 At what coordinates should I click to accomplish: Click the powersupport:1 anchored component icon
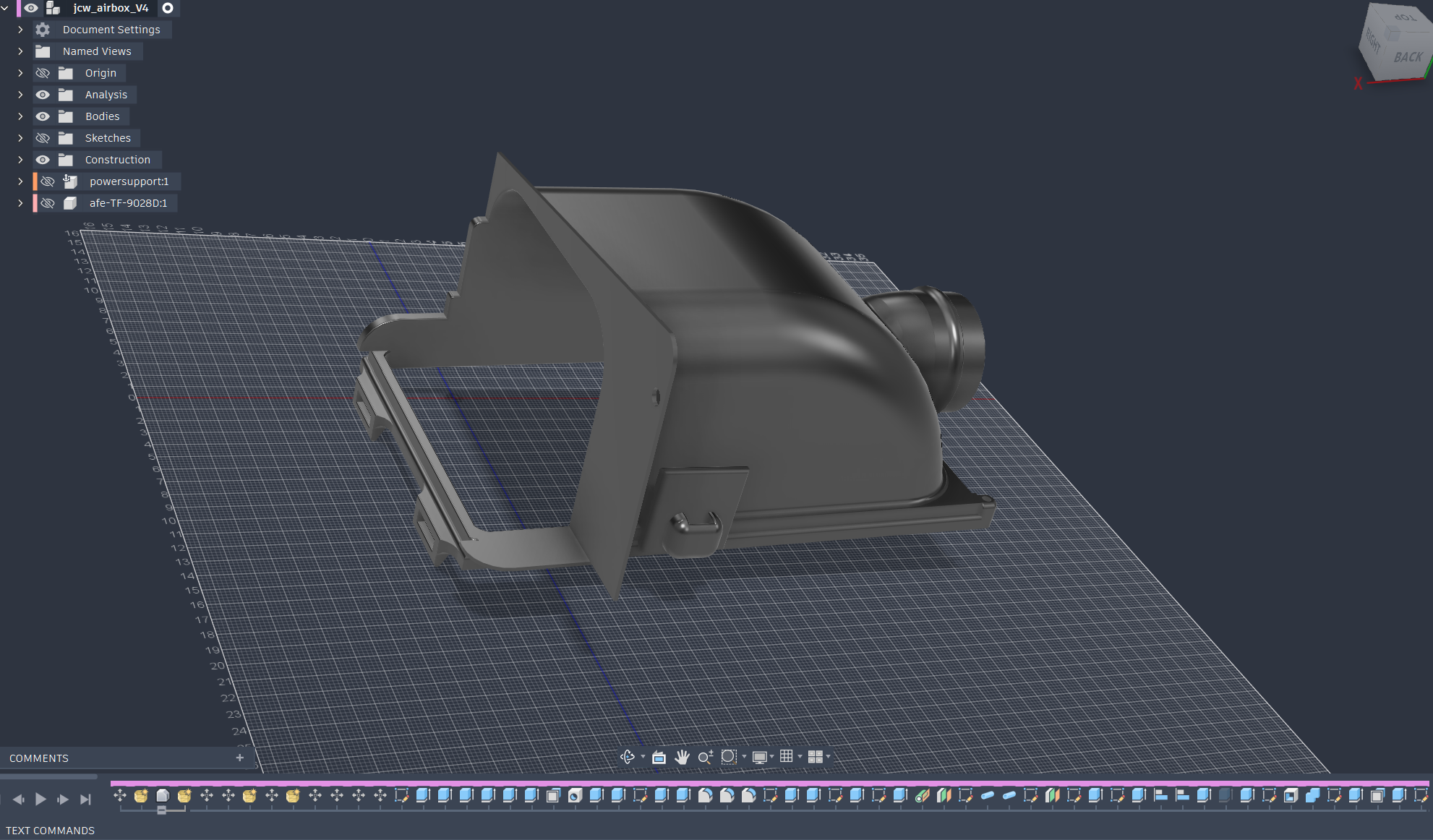[70, 181]
